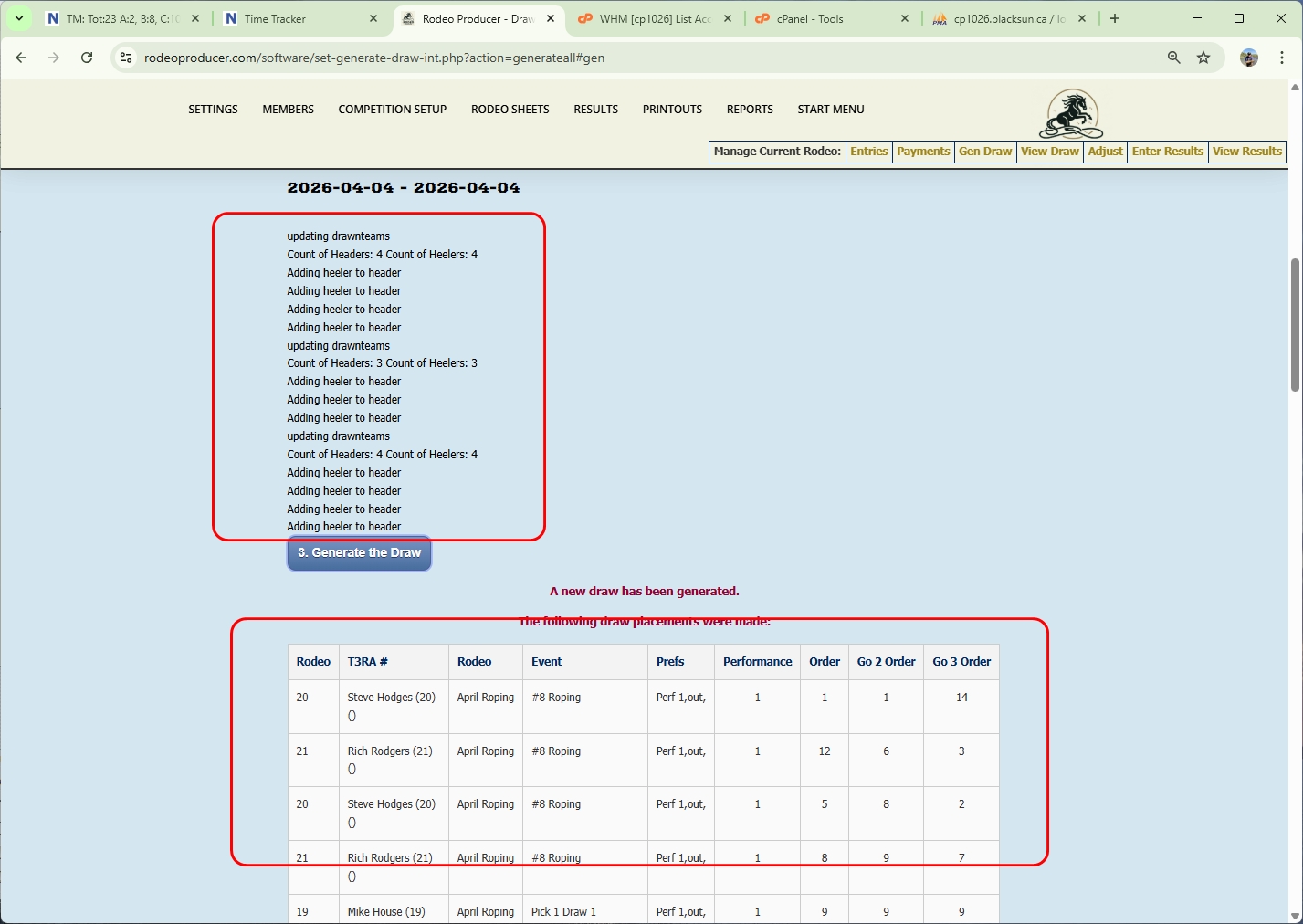1303x924 pixels.
Task: Click the Gen Draw link
Action: tap(985, 152)
